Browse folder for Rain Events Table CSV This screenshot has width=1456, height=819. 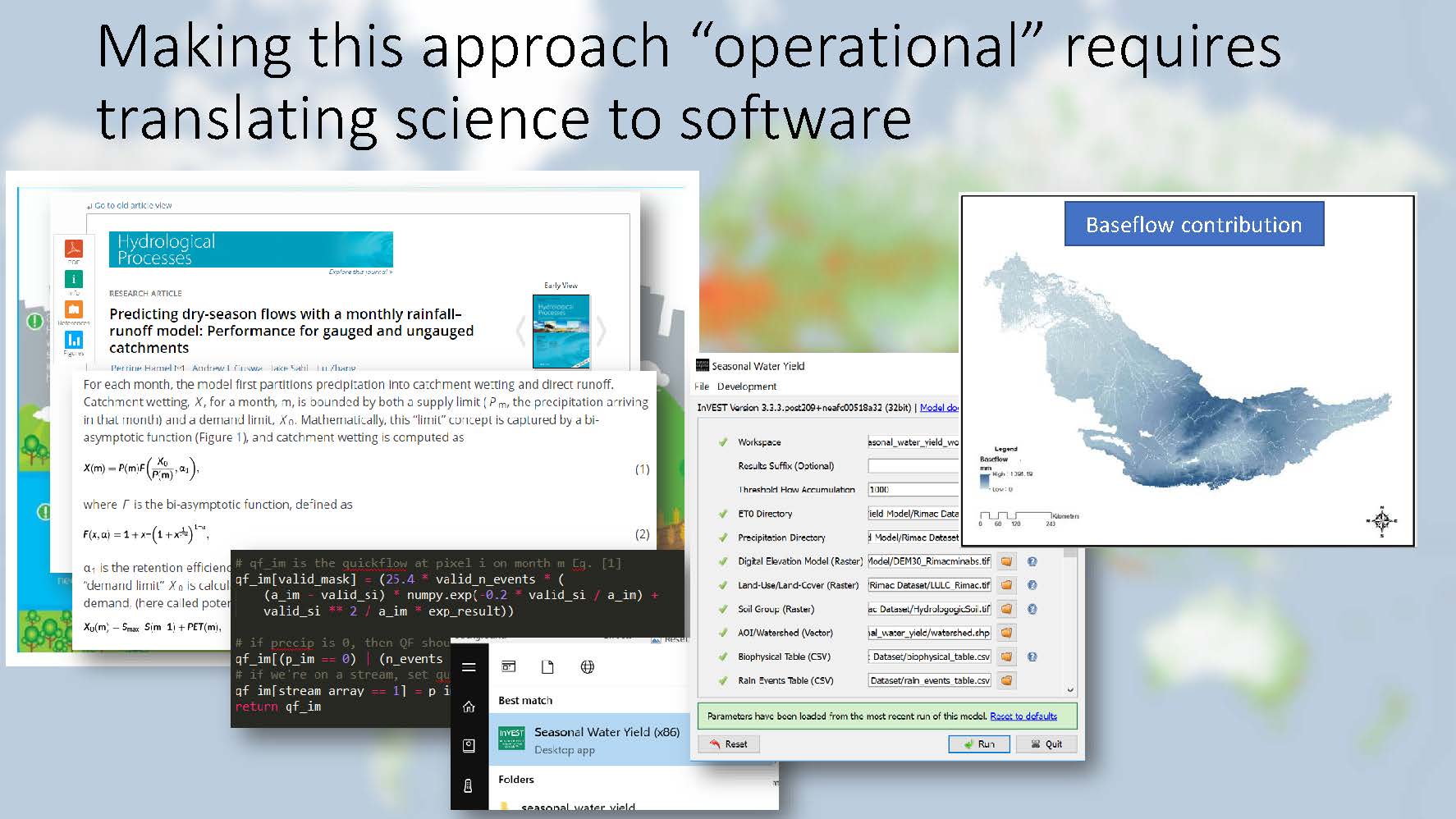(1006, 680)
